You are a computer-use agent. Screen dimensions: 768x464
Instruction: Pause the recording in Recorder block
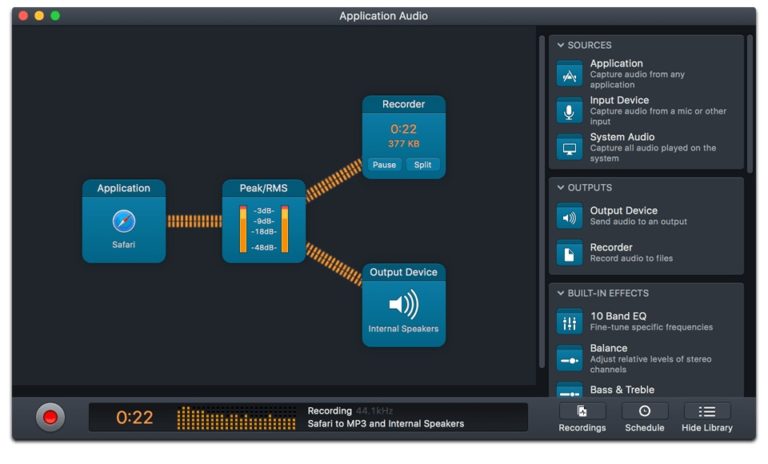pos(384,164)
